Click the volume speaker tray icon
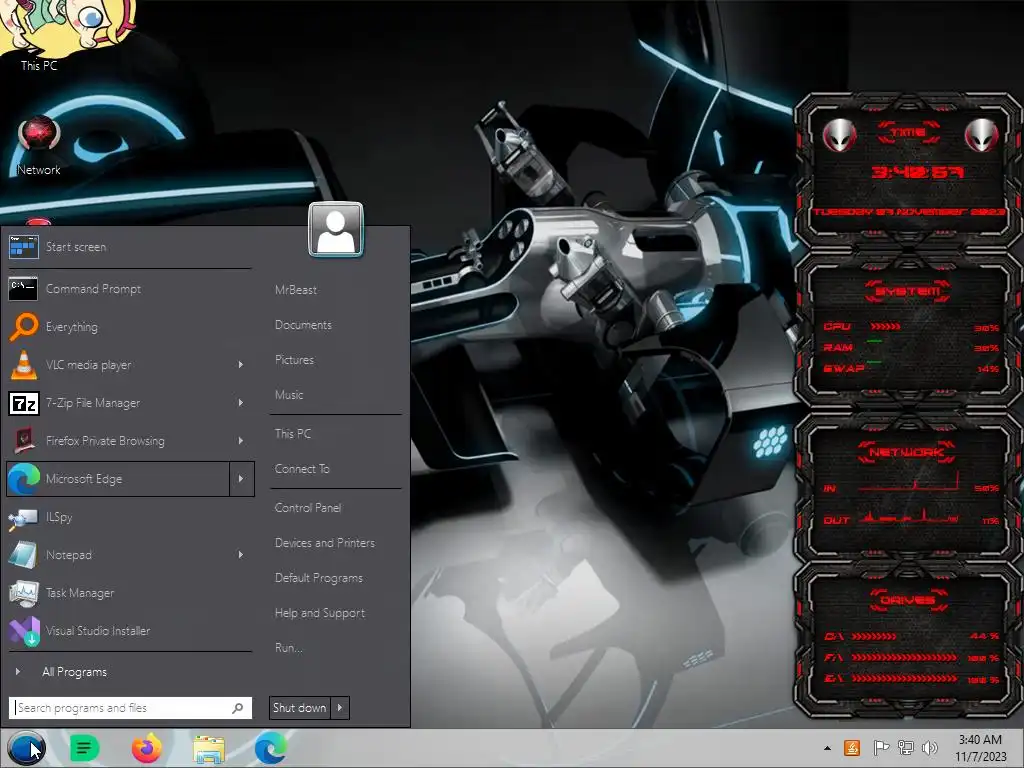This screenshot has height=768, width=1024. click(930, 748)
